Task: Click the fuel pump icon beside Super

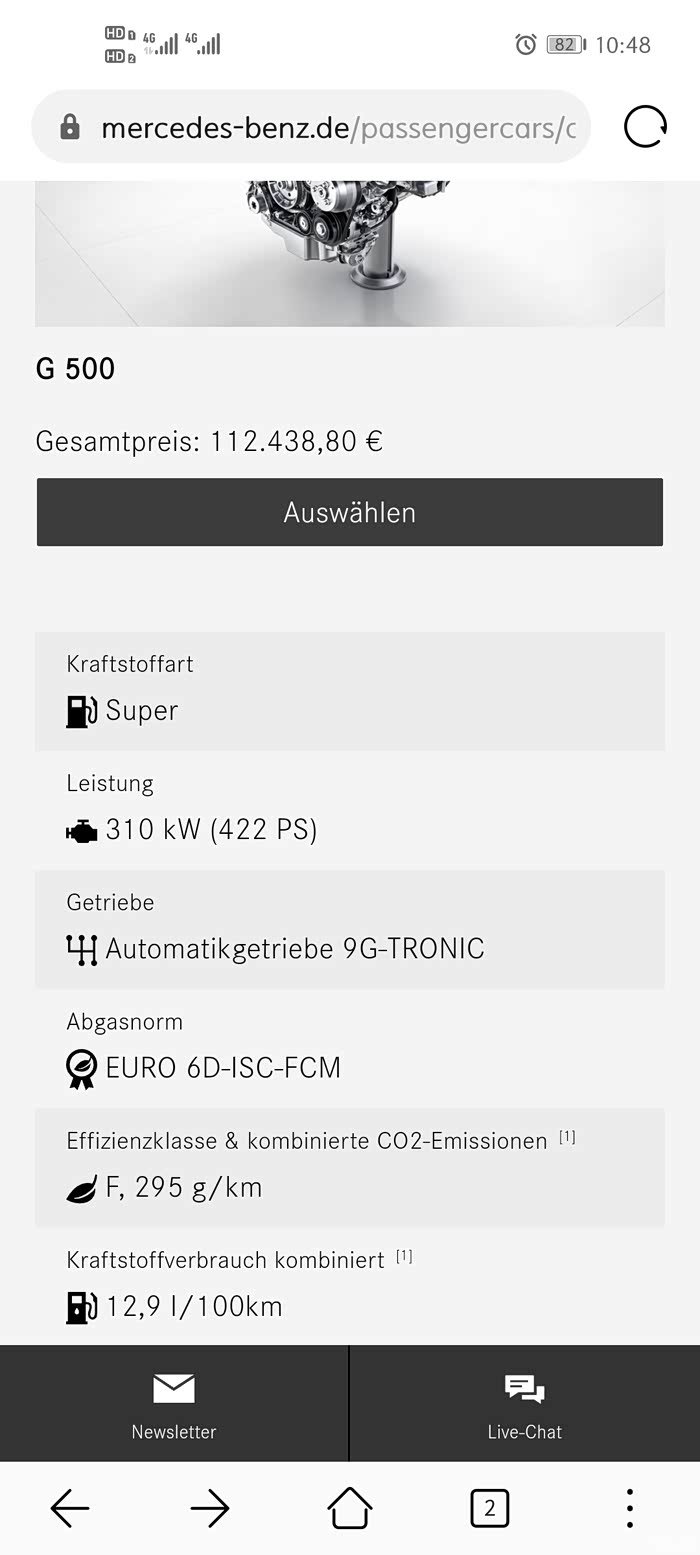Action: [81, 711]
